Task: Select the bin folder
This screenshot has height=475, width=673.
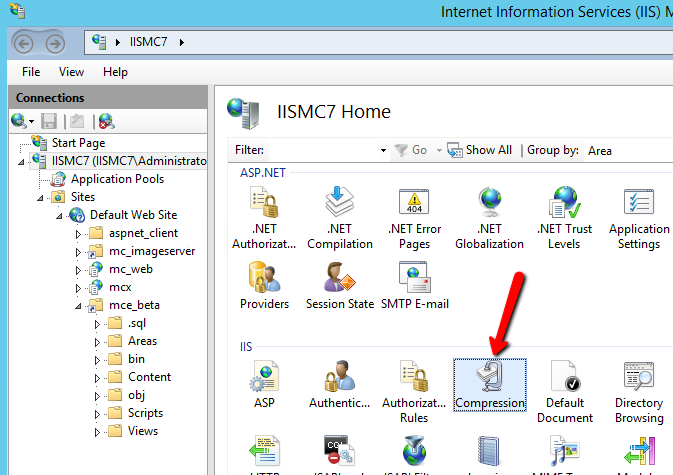Action: click(136, 359)
